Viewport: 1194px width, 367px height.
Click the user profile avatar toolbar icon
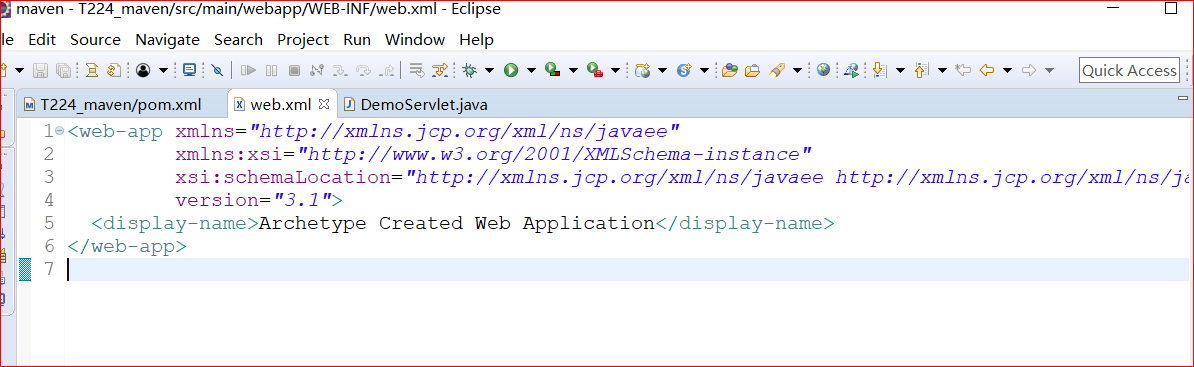tap(142, 71)
